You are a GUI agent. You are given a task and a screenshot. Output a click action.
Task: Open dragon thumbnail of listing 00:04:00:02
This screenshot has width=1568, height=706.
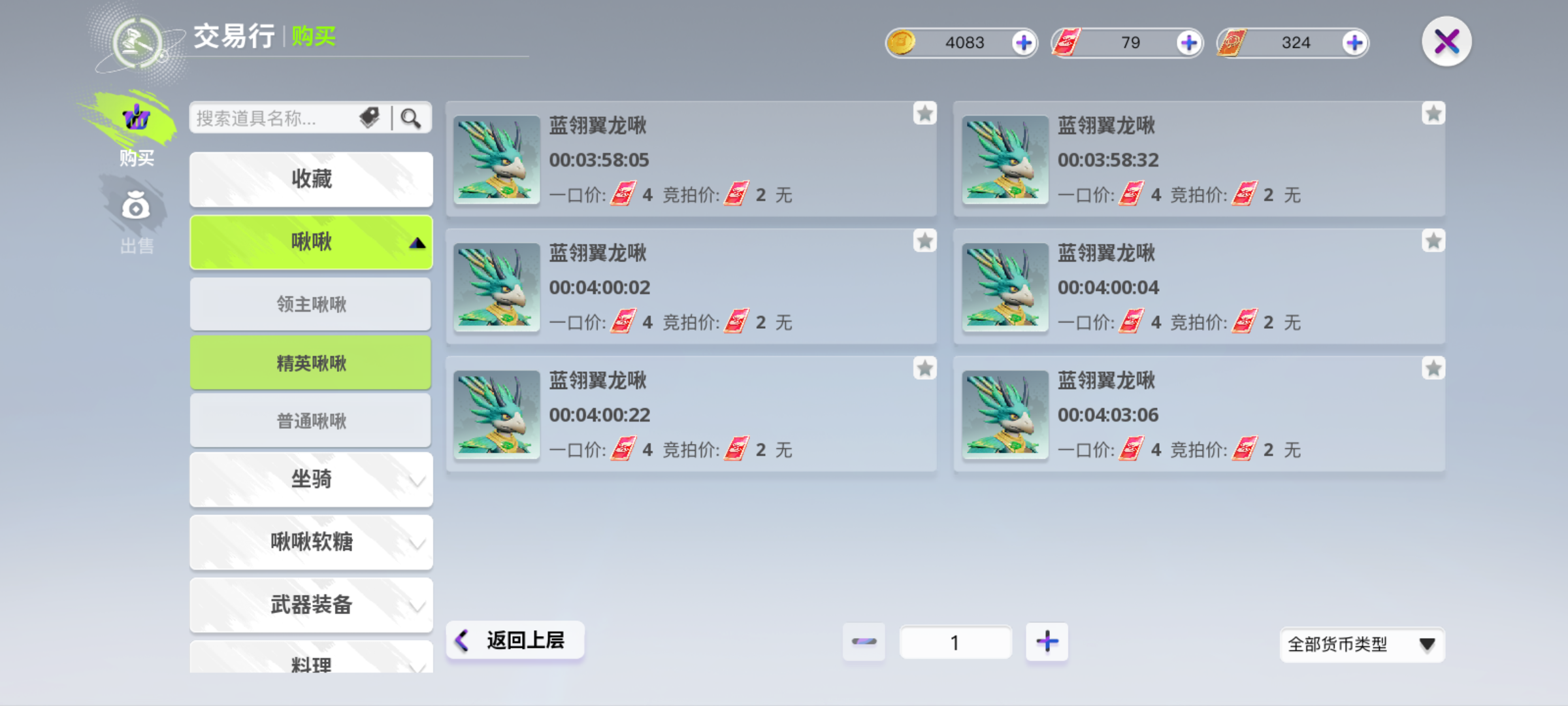click(497, 287)
